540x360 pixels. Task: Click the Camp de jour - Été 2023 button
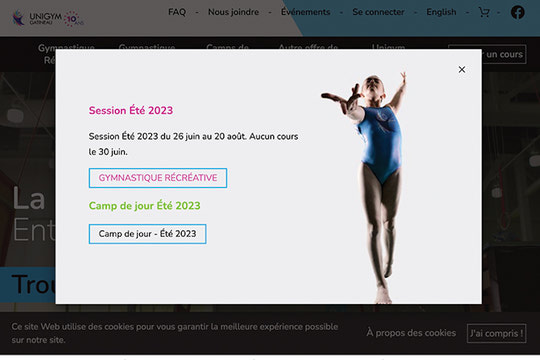[147, 234]
